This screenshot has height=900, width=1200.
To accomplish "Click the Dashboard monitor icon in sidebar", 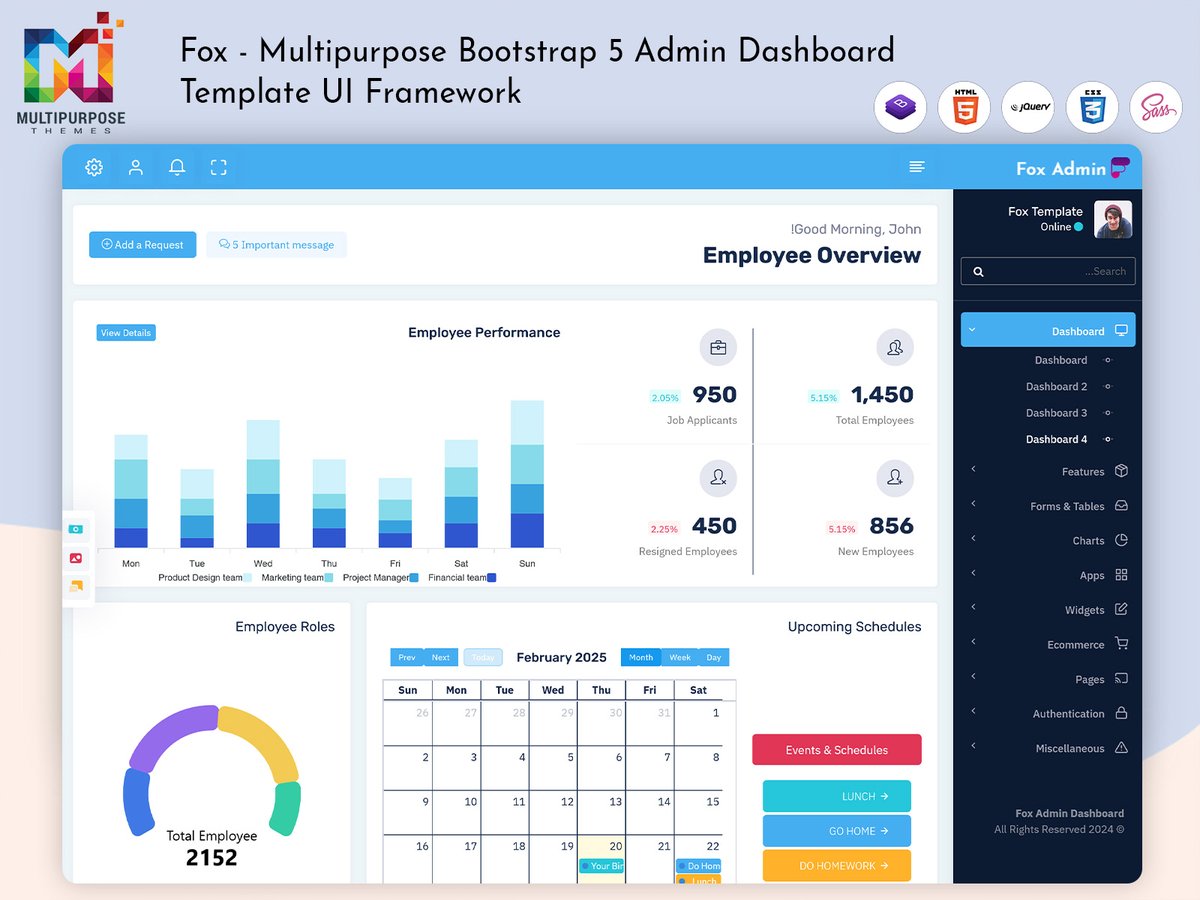I will pos(1121,330).
